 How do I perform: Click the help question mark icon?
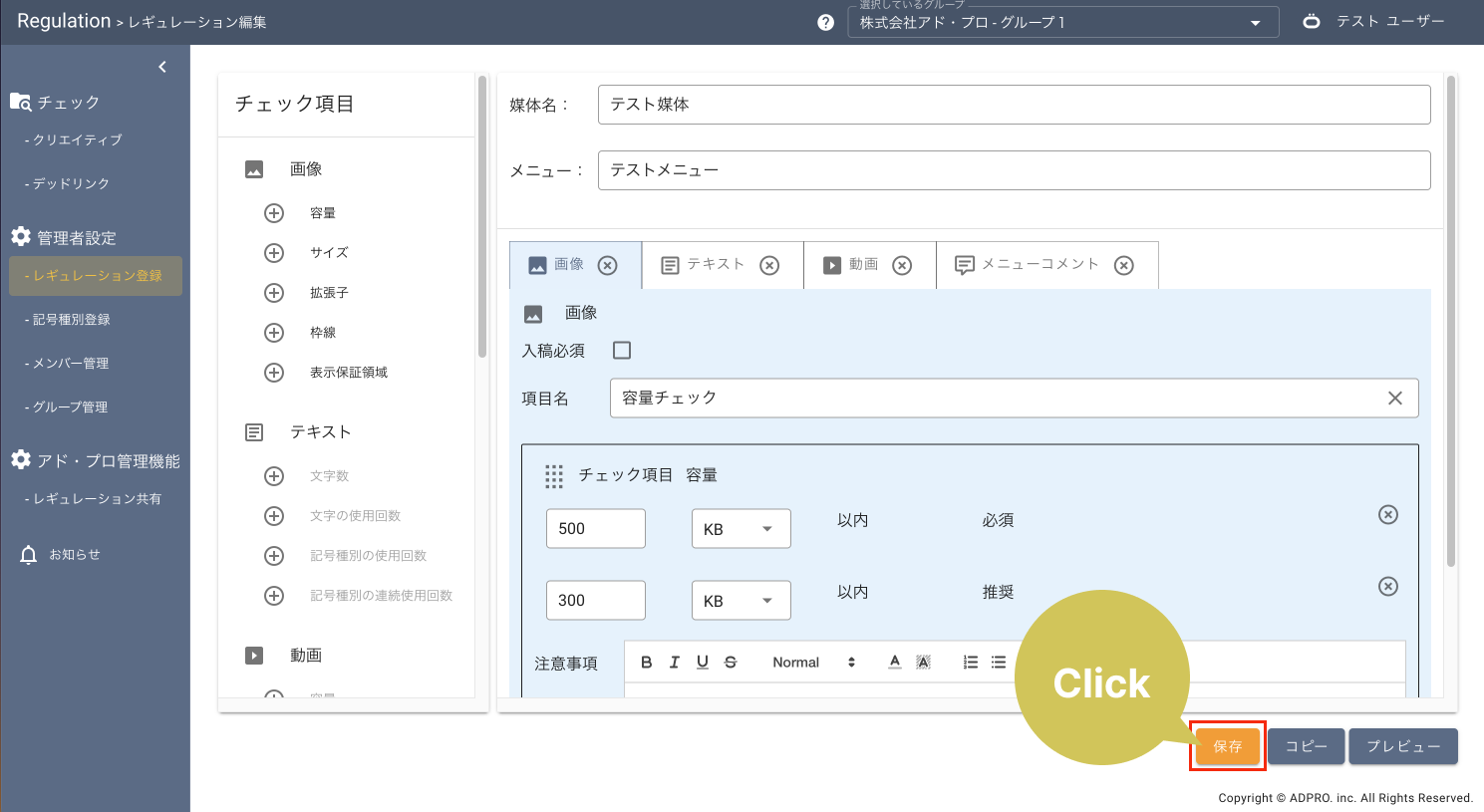(825, 22)
